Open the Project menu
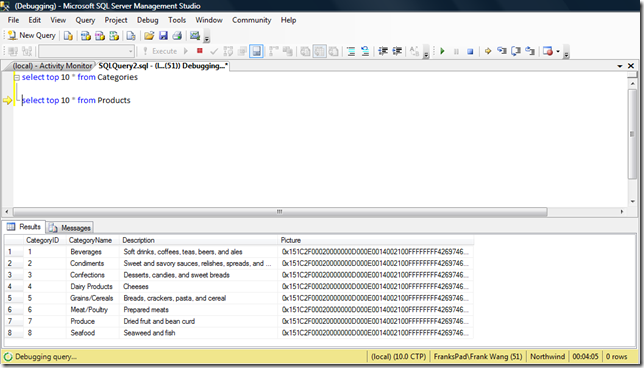Image resolution: width=644 pixels, height=368 pixels. pyautogui.click(x=116, y=20)
